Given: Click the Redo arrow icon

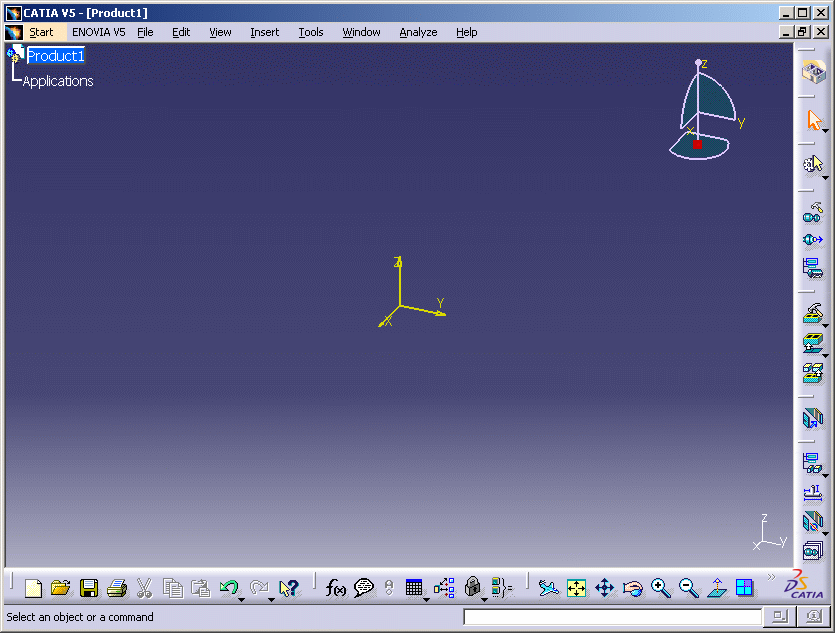Looking at the screenshot, I should (x=259, y=588).
